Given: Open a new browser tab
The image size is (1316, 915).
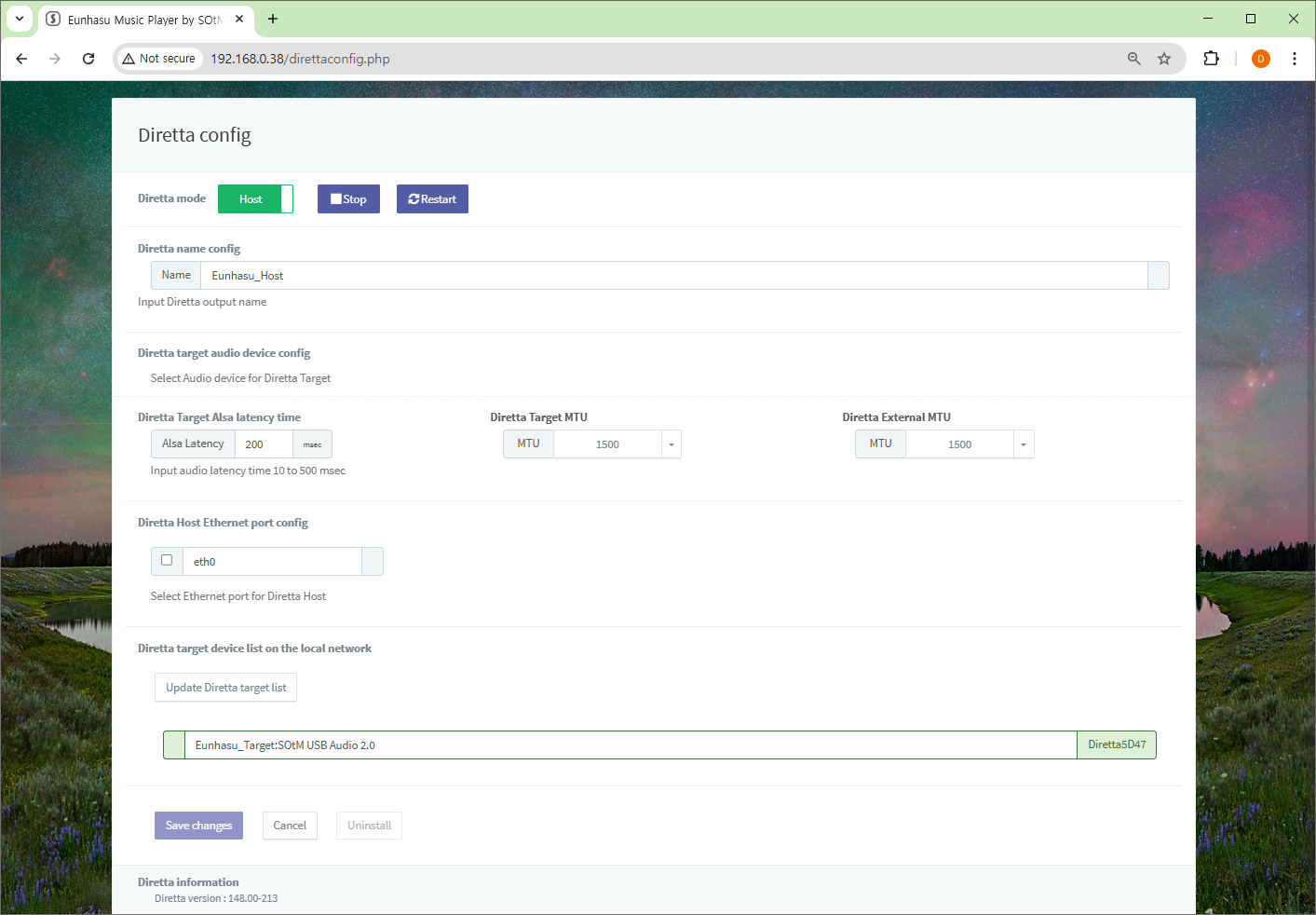Looking at the screenshot, I should pos(273,19).
